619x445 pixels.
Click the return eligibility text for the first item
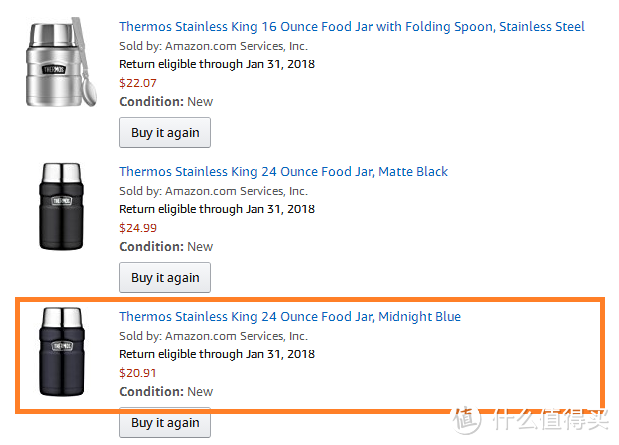click(x=217, y=64)
